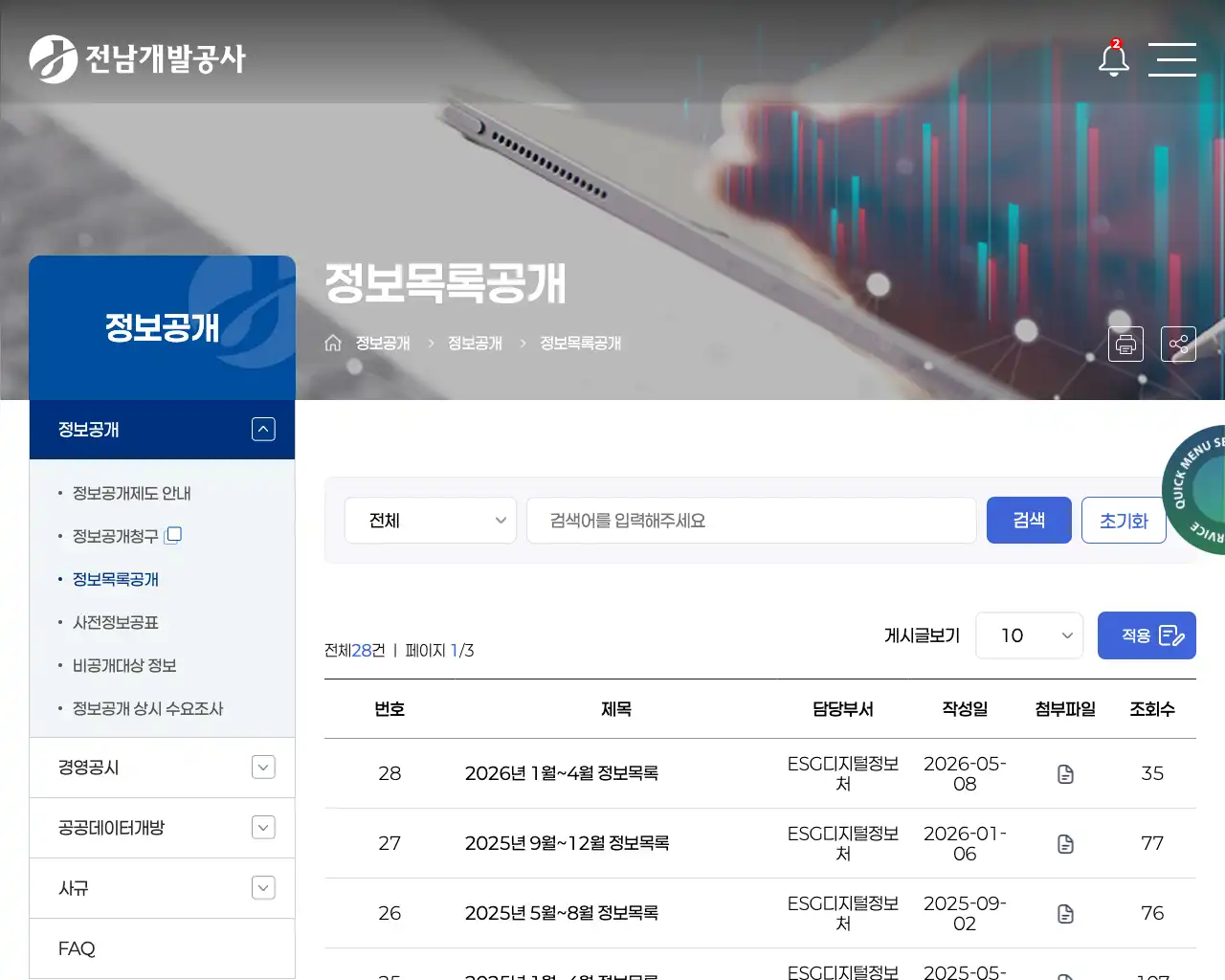This screenshot has width=1225, height=980.
Task: Click date 2025-09-02 cell
Action: [965, 913]
